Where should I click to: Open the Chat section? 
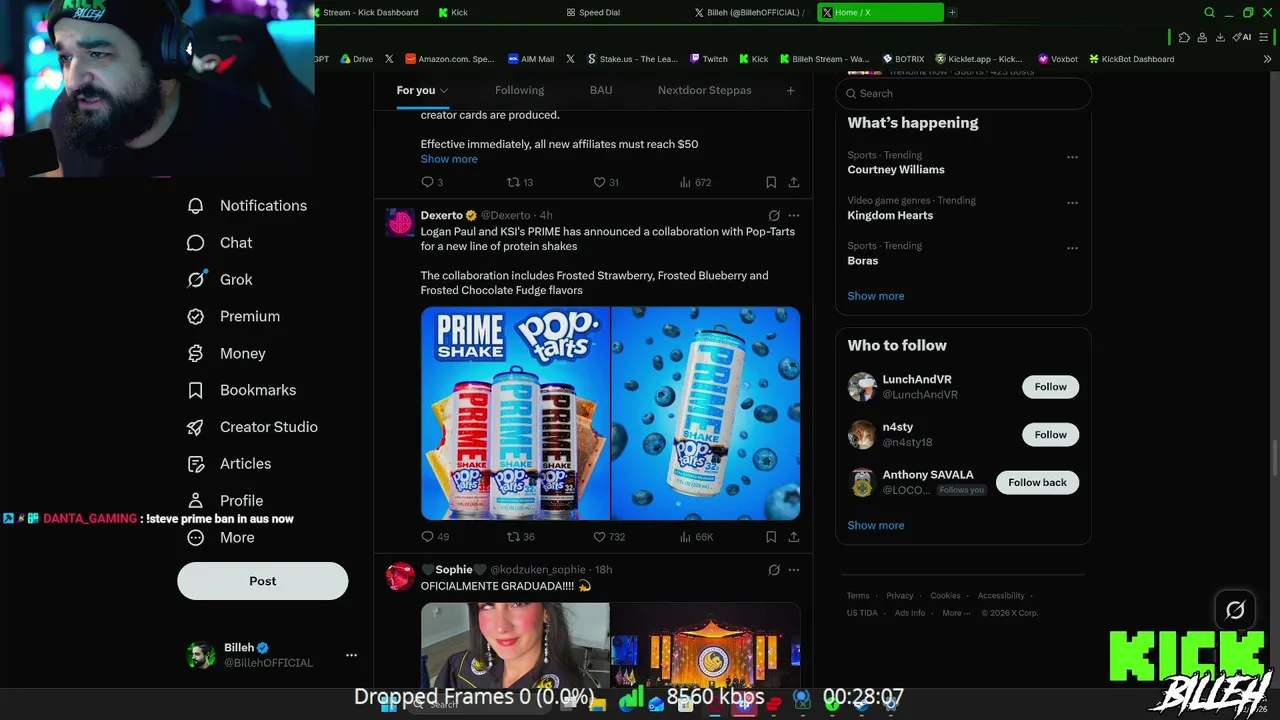coord(220,243)
